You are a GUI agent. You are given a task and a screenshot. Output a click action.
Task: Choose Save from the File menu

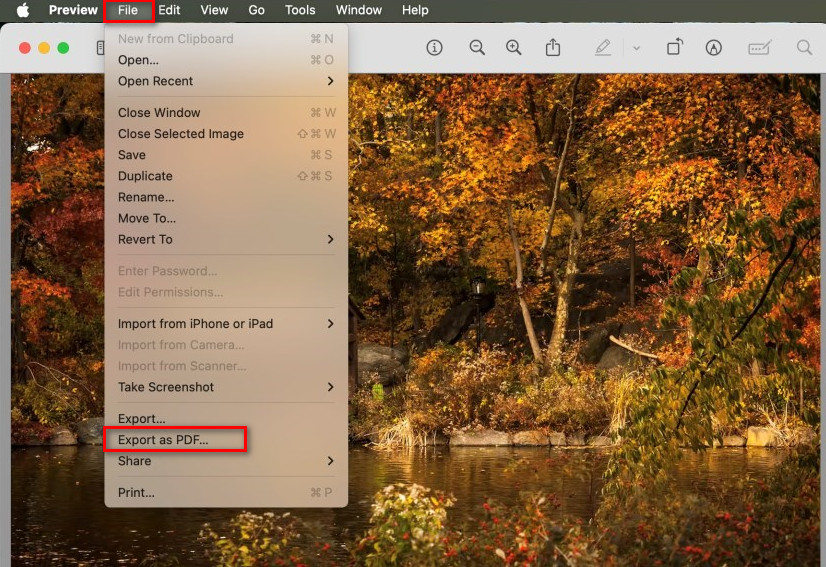coord(227,155)
